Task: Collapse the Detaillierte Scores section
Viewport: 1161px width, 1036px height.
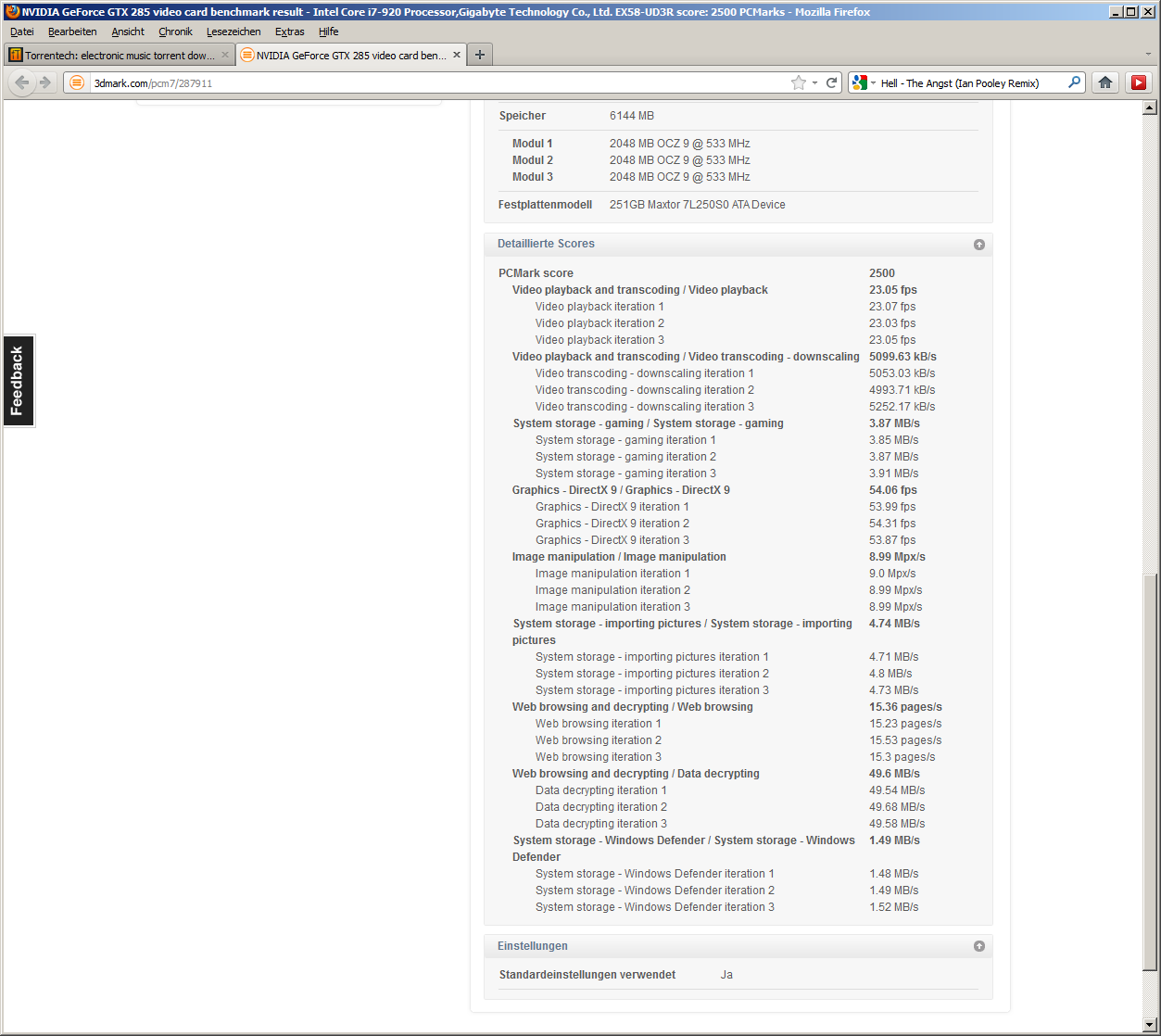Action: 979,245
